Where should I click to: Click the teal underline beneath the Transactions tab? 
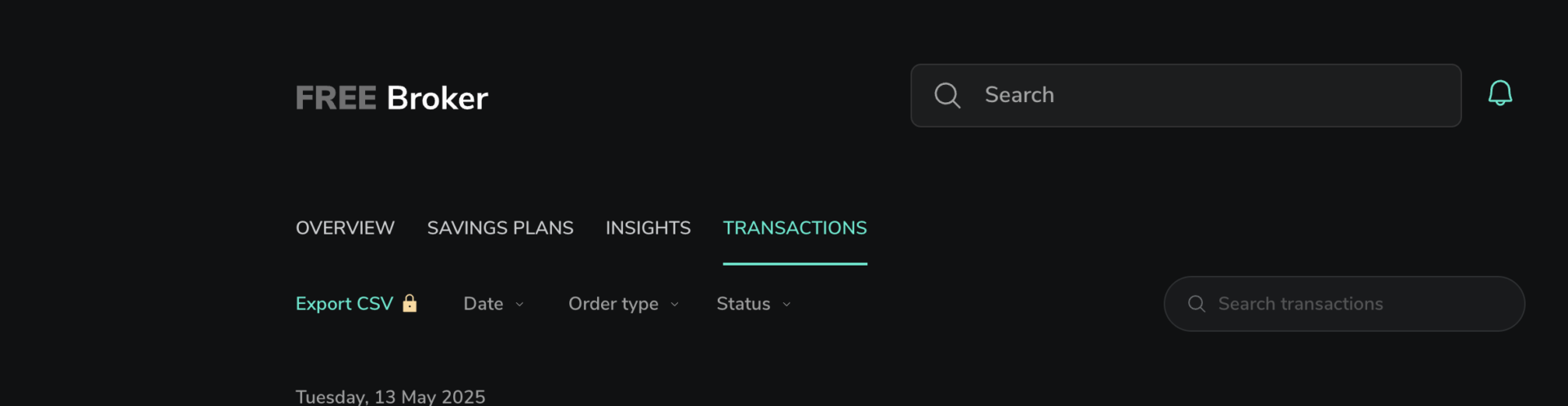(x=795, y=264)
